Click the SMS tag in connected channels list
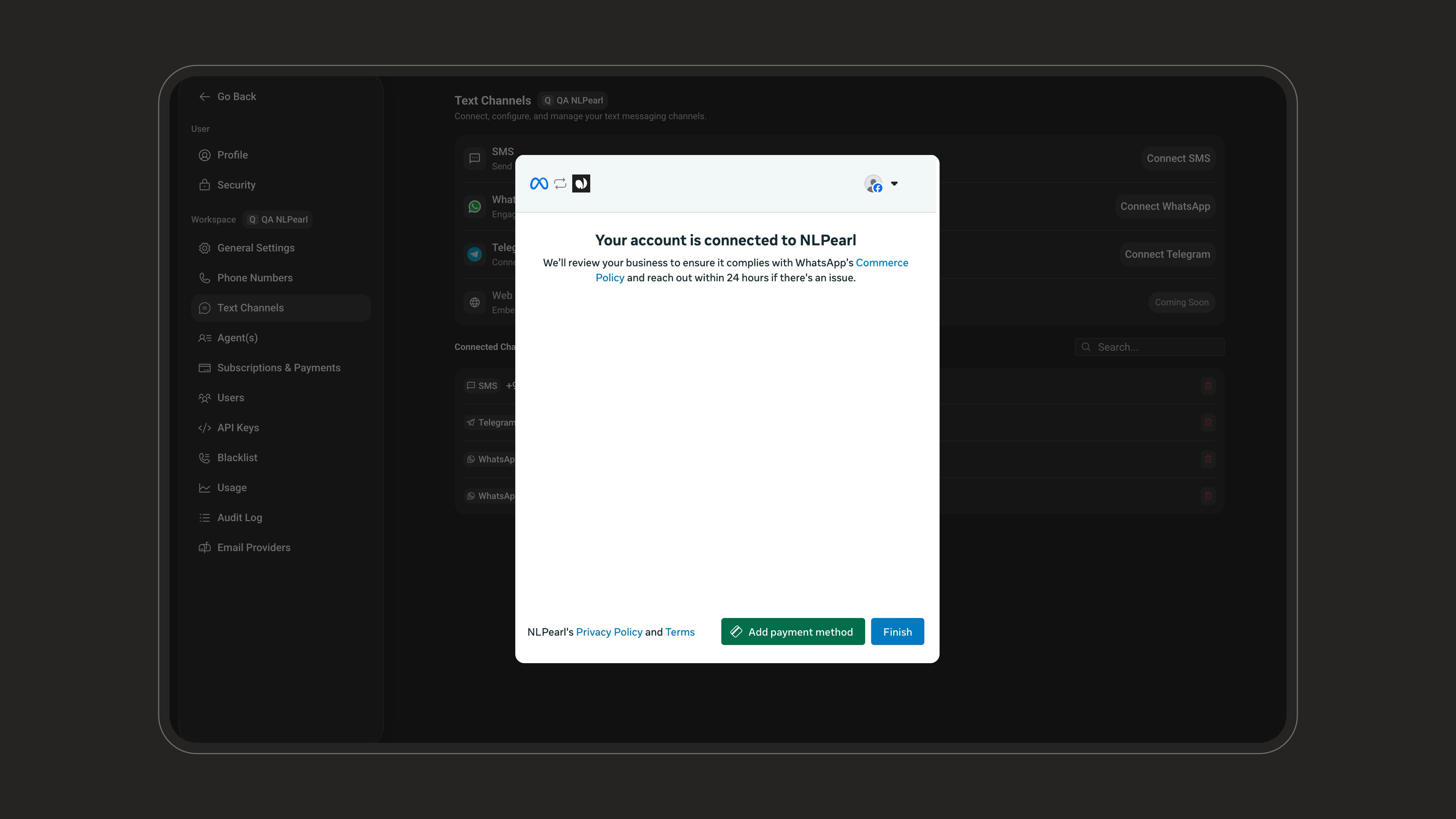The image size is (1456, 819). click(x=482, y=386)
